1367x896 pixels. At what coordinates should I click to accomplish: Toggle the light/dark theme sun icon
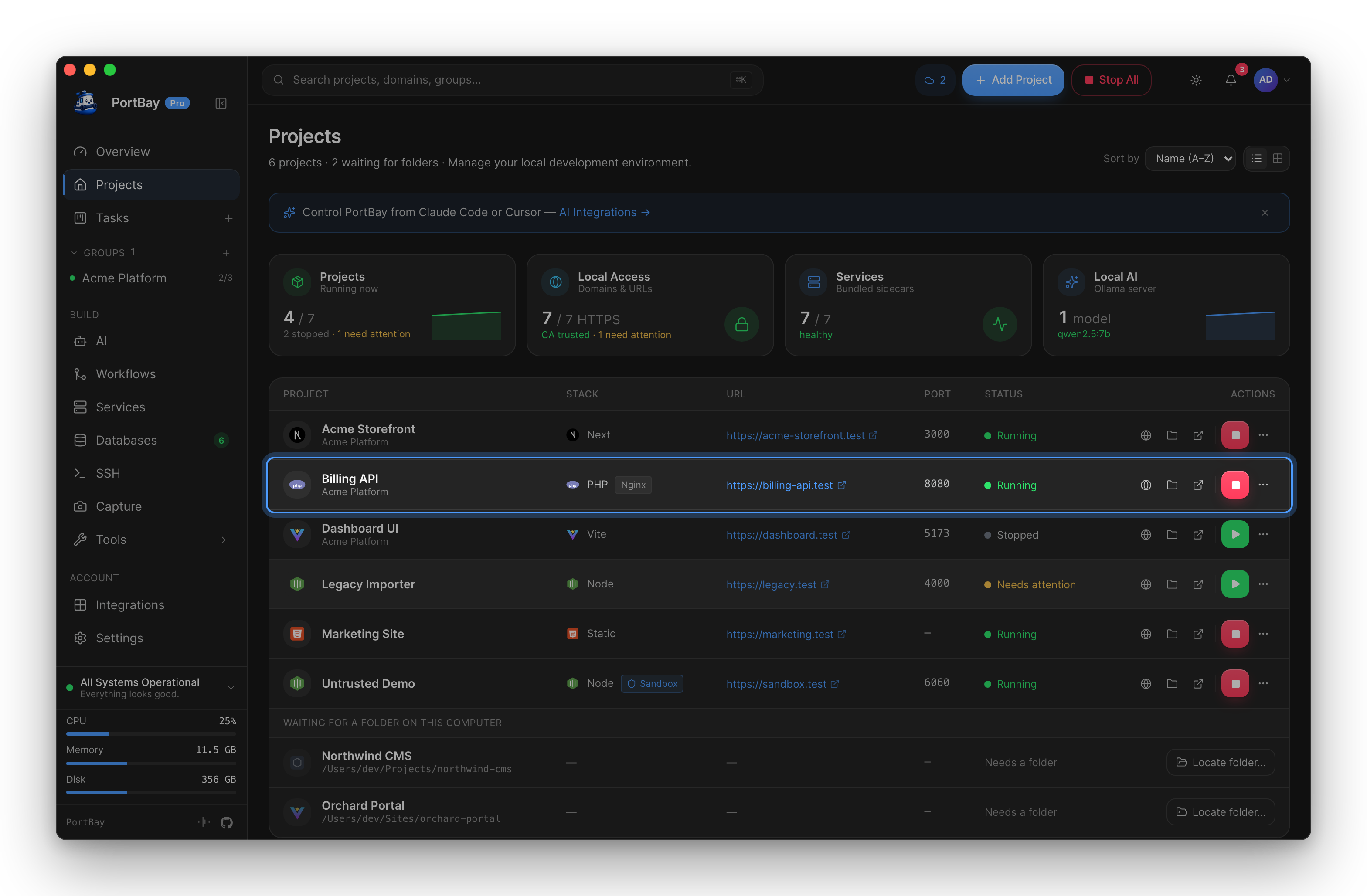click(x=1196, y=80)
